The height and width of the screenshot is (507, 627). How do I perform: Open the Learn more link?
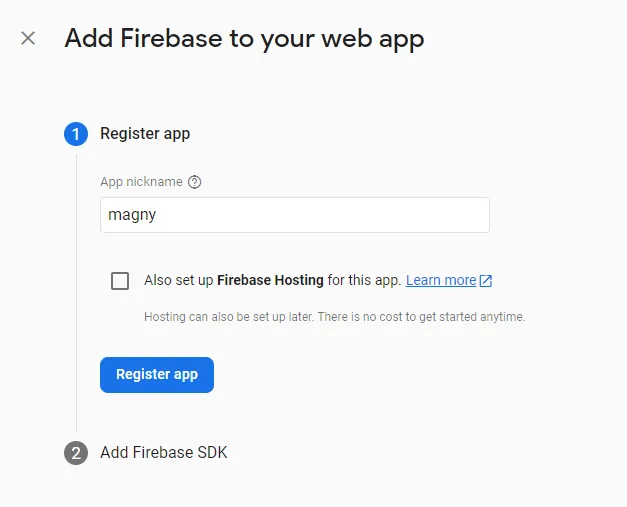click(440, 281)
